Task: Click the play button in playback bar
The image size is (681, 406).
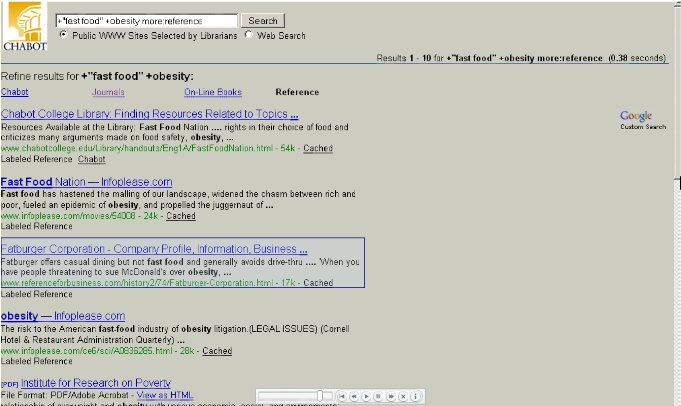Action: [367, 396]
